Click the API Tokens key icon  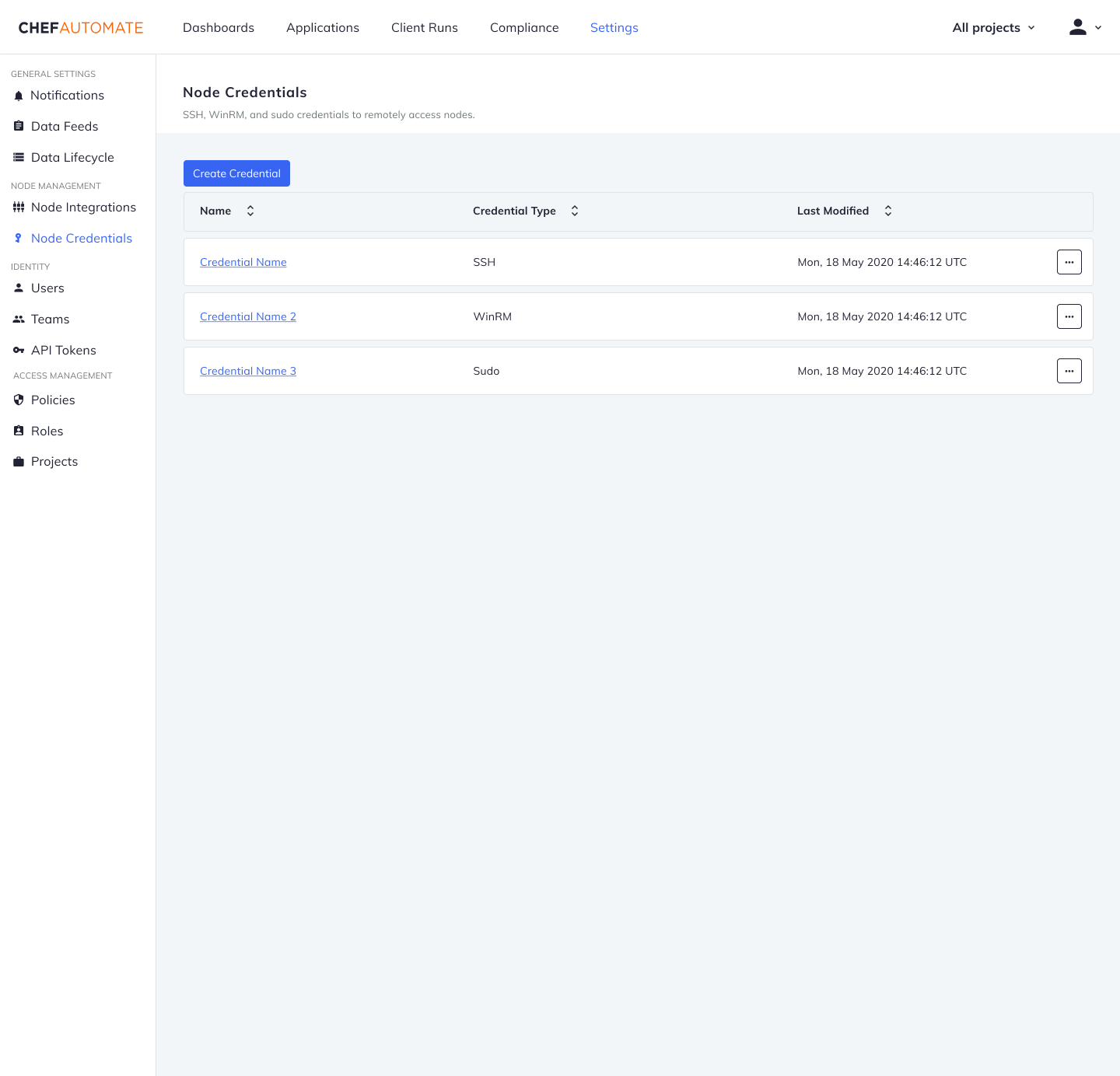pos(19,350)
